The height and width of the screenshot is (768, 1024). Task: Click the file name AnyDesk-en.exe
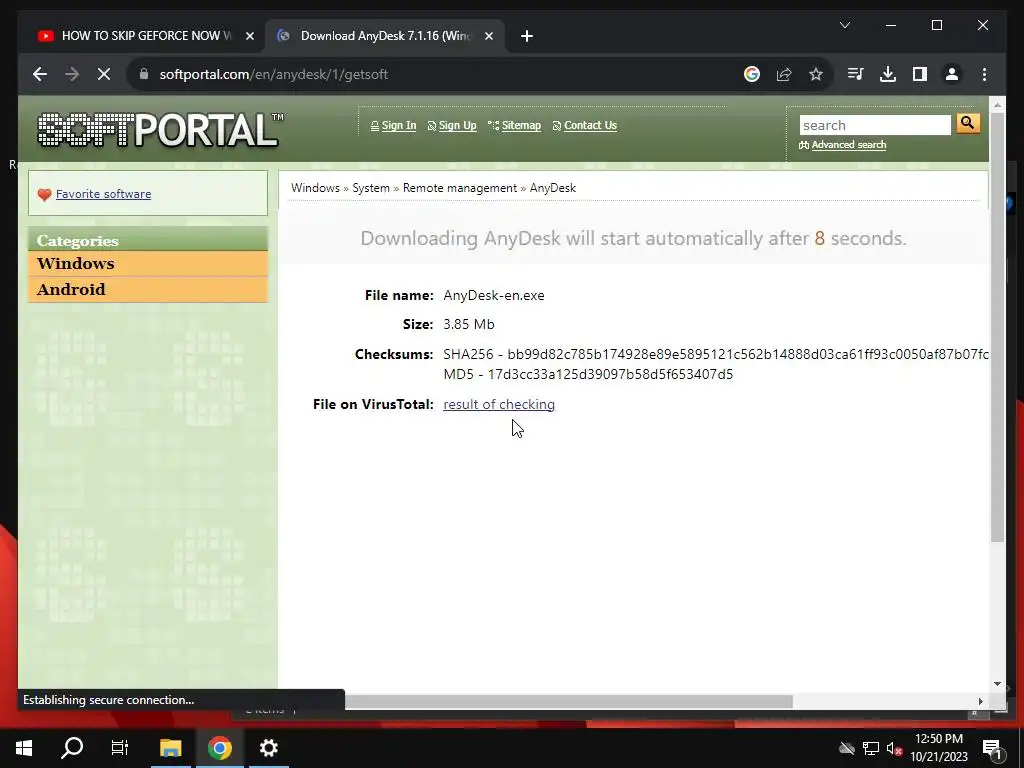click(x=494, y=295)
